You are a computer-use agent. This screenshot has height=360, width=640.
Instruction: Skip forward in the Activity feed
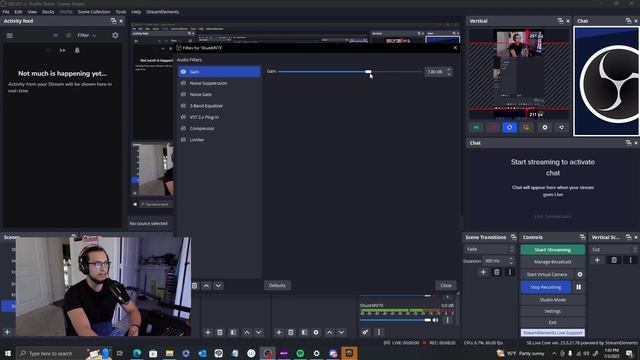click(x=62, y=50)
